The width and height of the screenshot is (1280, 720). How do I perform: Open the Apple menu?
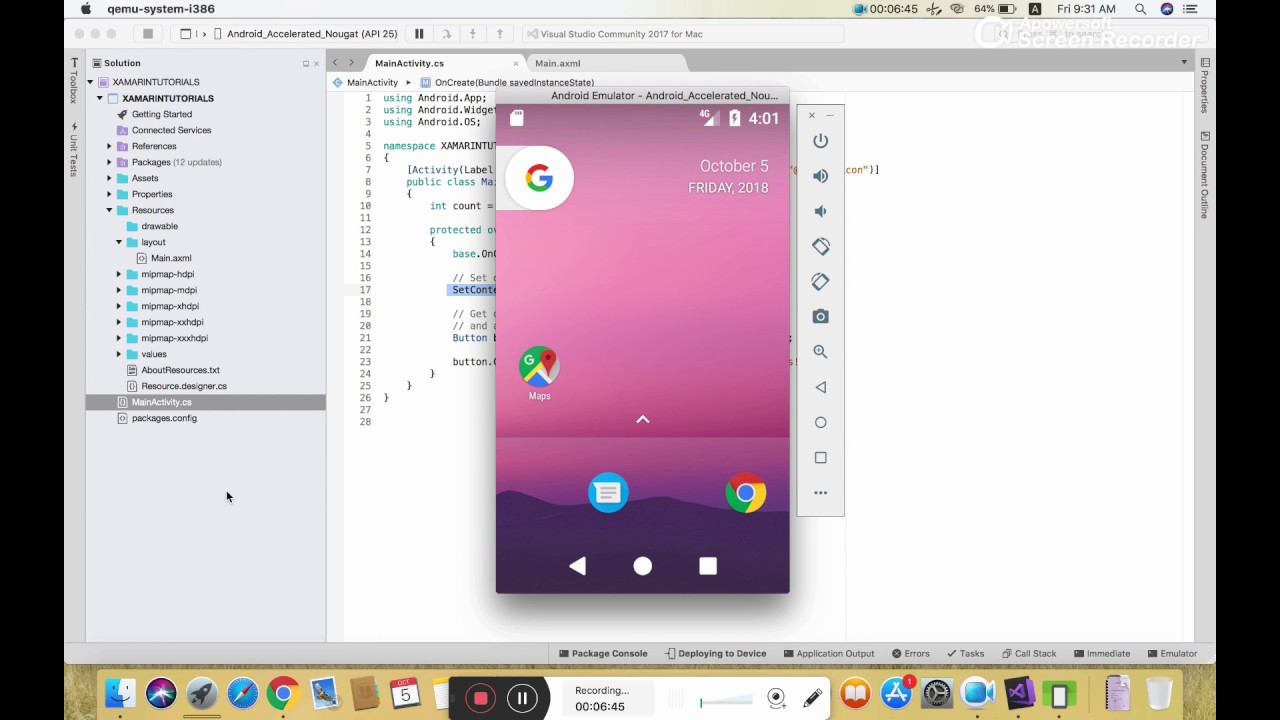click(86, 9)
